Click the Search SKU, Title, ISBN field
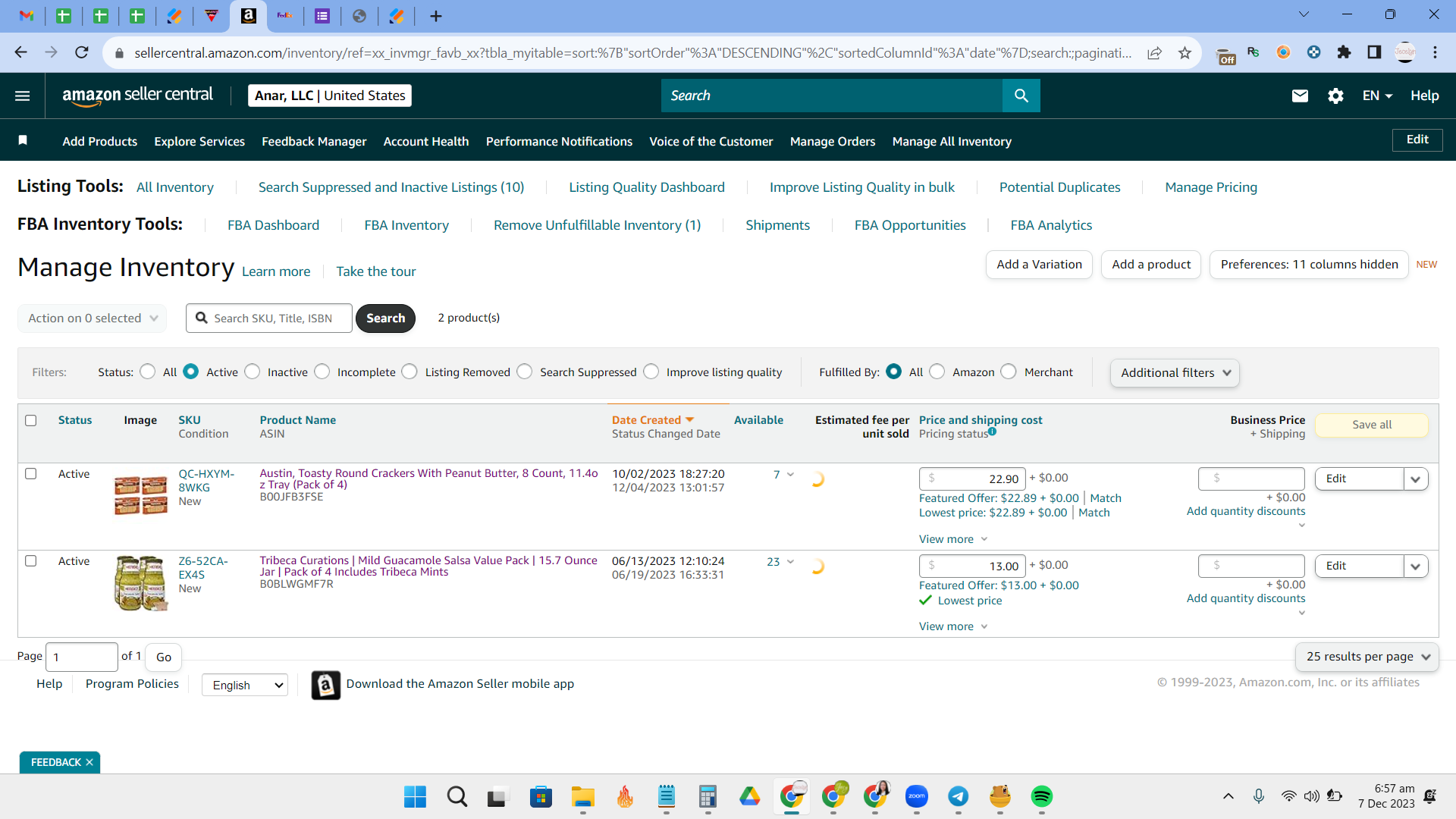The height and width of the screenshot is (819, 1456). [x=269, y=318]
